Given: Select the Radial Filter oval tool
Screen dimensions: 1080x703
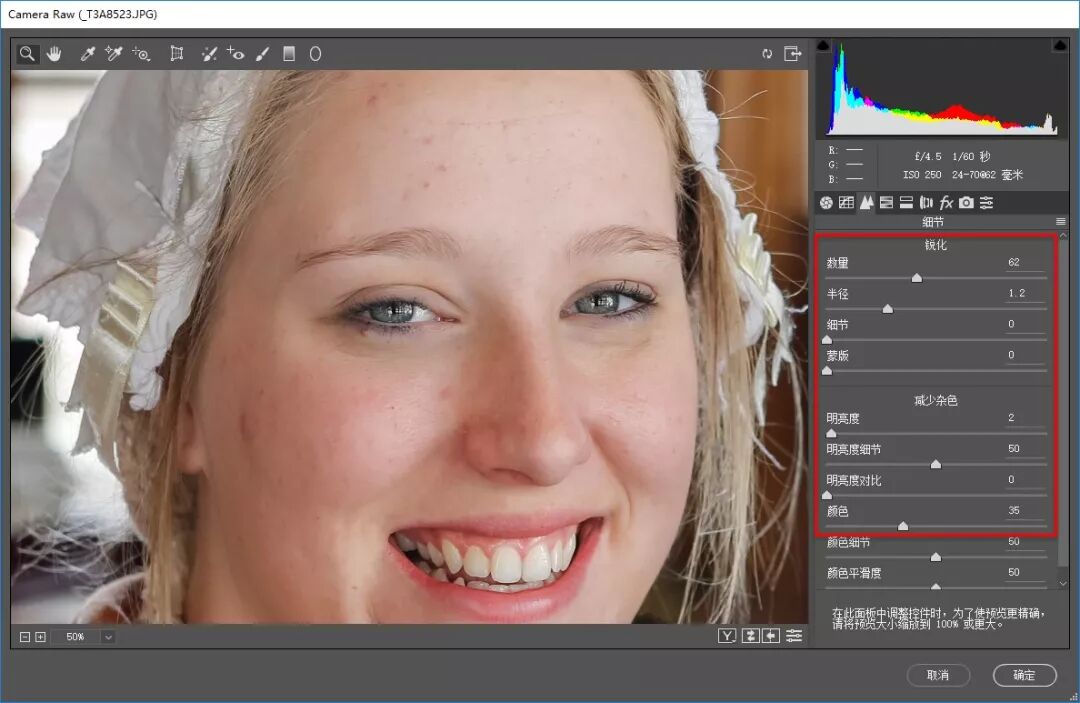Looking at the screenshot, I should click(315, 54).
